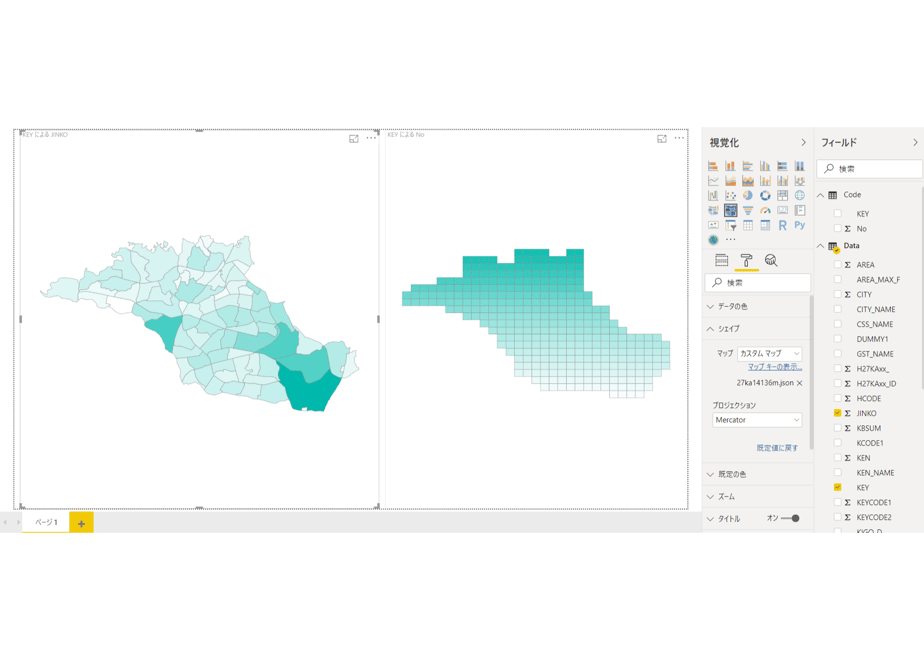Select the R script visual
The image size is (924, 660).
[782, 225]
